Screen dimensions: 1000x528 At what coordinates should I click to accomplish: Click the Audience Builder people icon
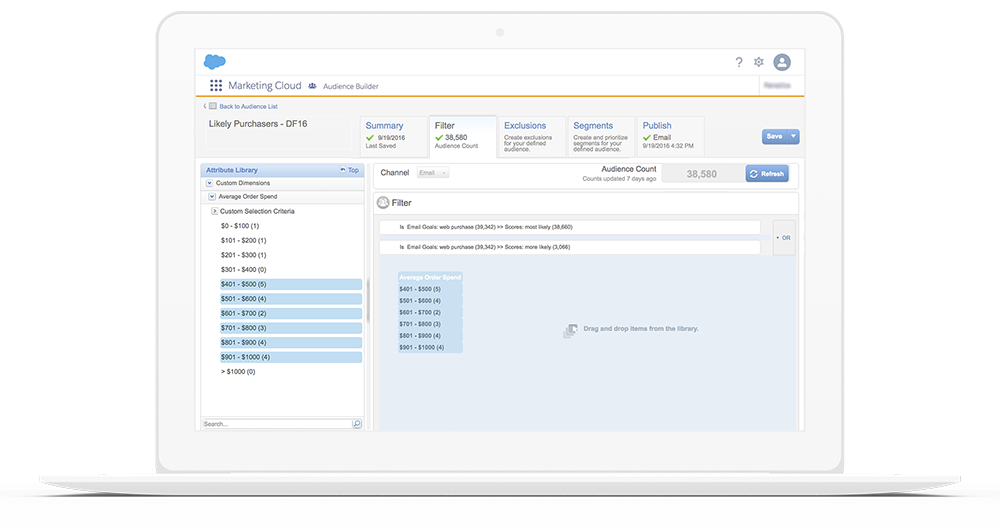[313, 87]
